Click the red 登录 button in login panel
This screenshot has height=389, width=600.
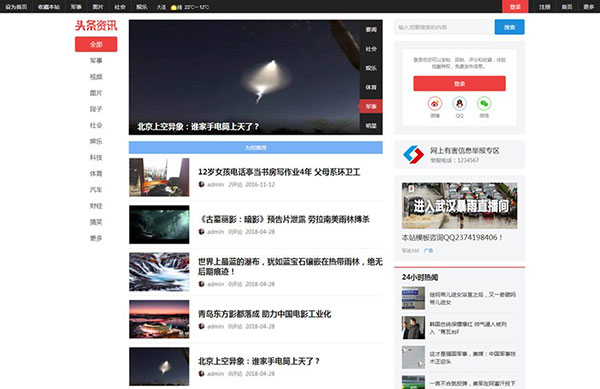pos(459,83)
